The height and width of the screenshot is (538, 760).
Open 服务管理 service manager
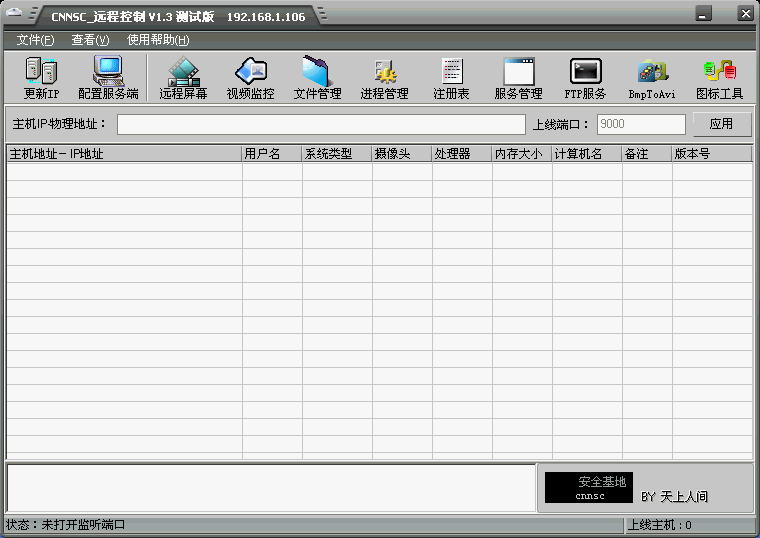click(518, 78)
